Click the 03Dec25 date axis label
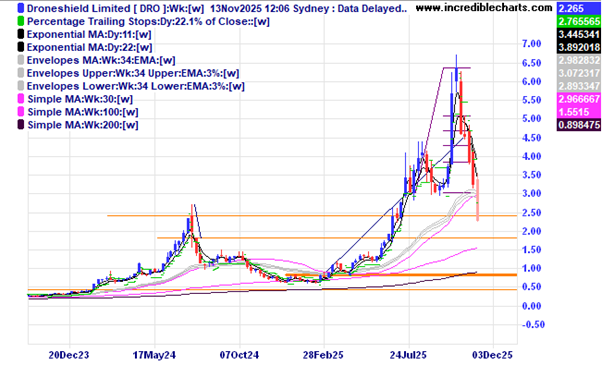Viewport: 602px width, 365px height. [x=493, y=355]
